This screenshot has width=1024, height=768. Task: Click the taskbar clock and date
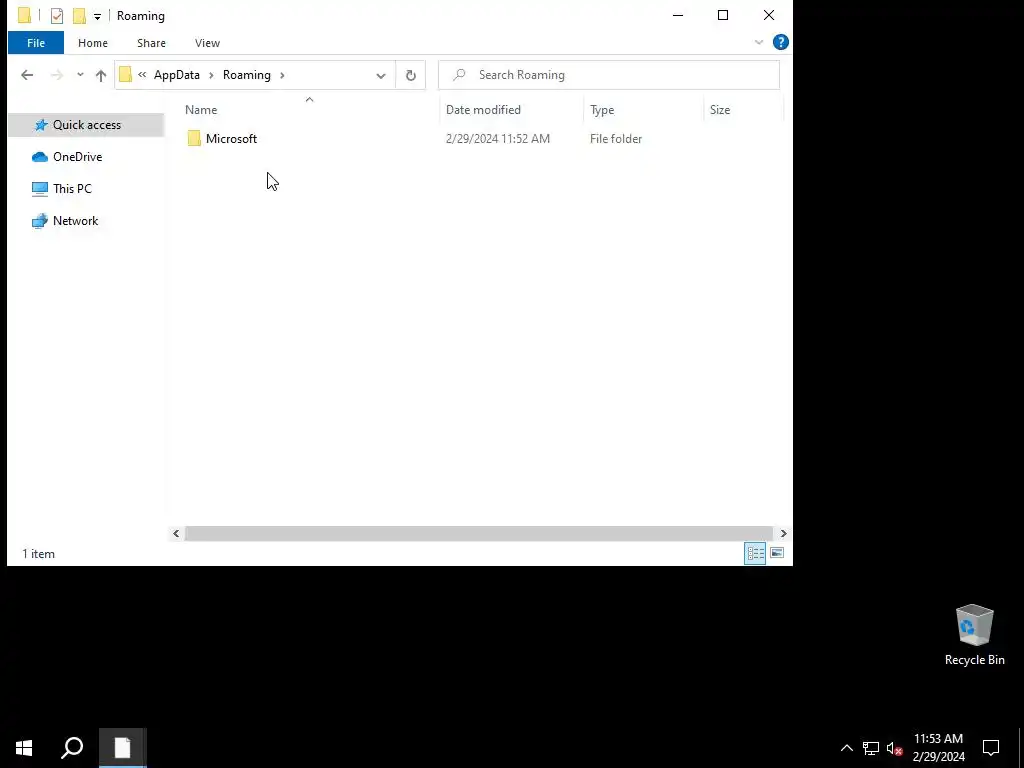click(938, 748)
